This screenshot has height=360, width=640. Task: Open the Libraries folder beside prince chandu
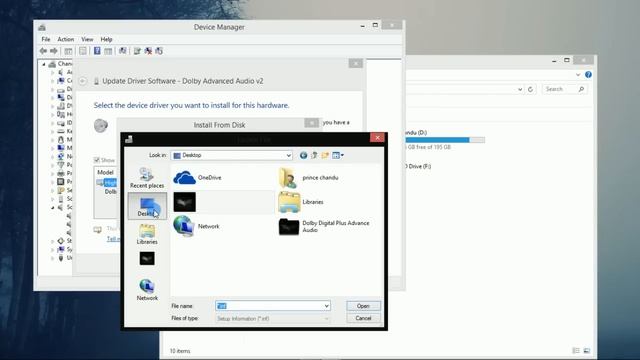point(301,202)
